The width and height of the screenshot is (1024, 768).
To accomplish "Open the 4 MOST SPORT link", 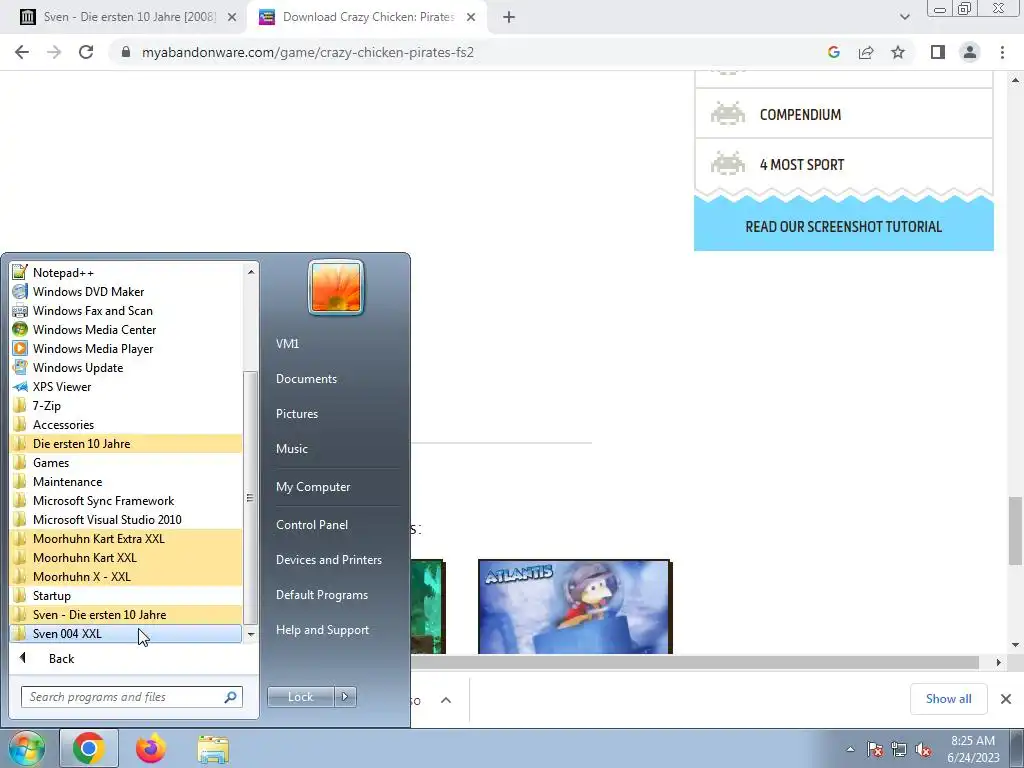I will 844,164.
